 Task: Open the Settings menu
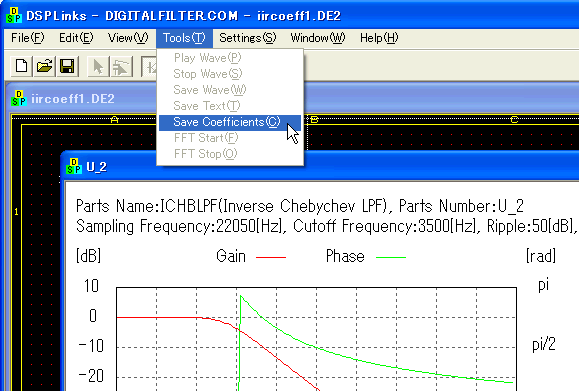click(247, 38)
